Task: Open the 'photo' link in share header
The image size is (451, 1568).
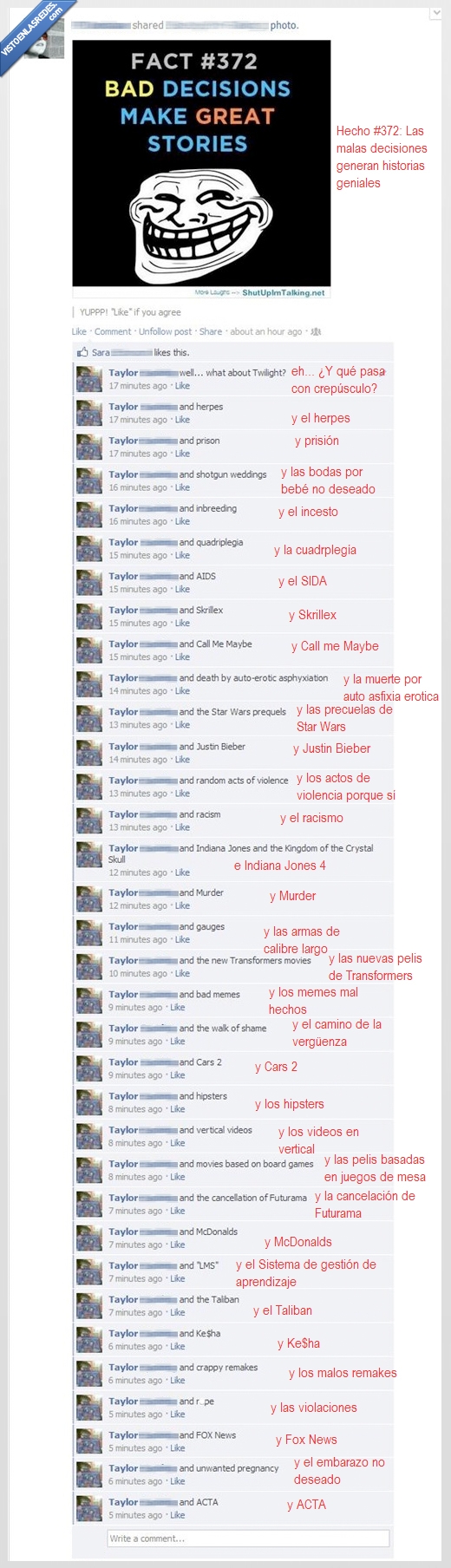Action: click(x=284, y=25)
